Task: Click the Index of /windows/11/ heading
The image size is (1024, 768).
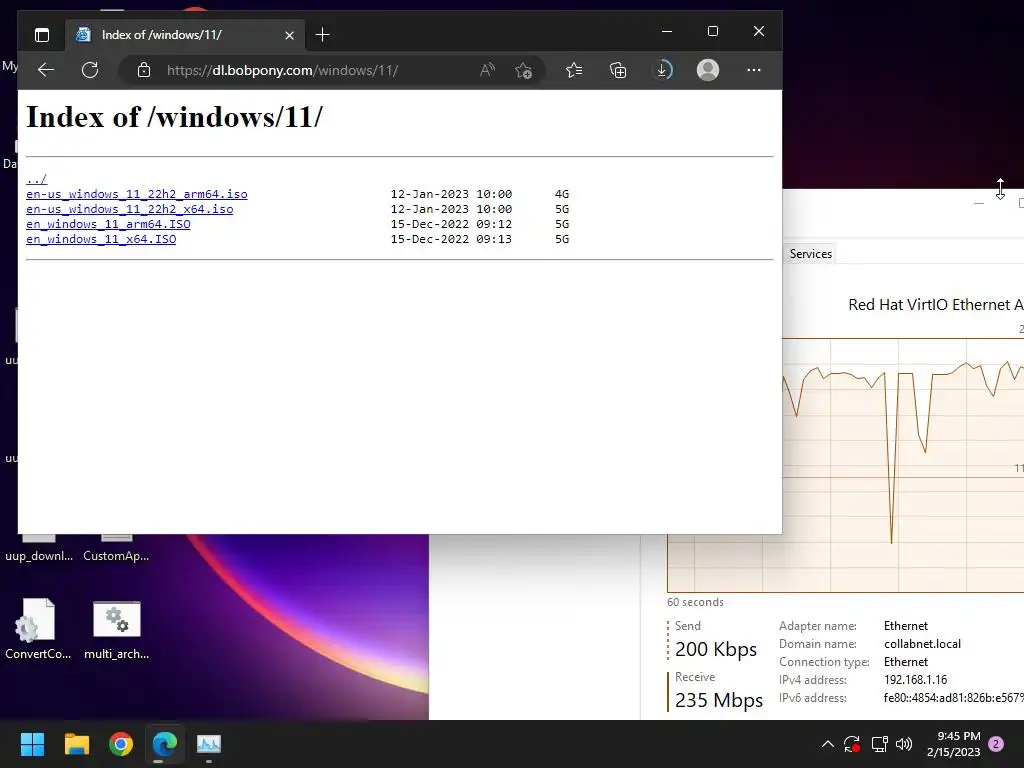Action: pos(174,117)
